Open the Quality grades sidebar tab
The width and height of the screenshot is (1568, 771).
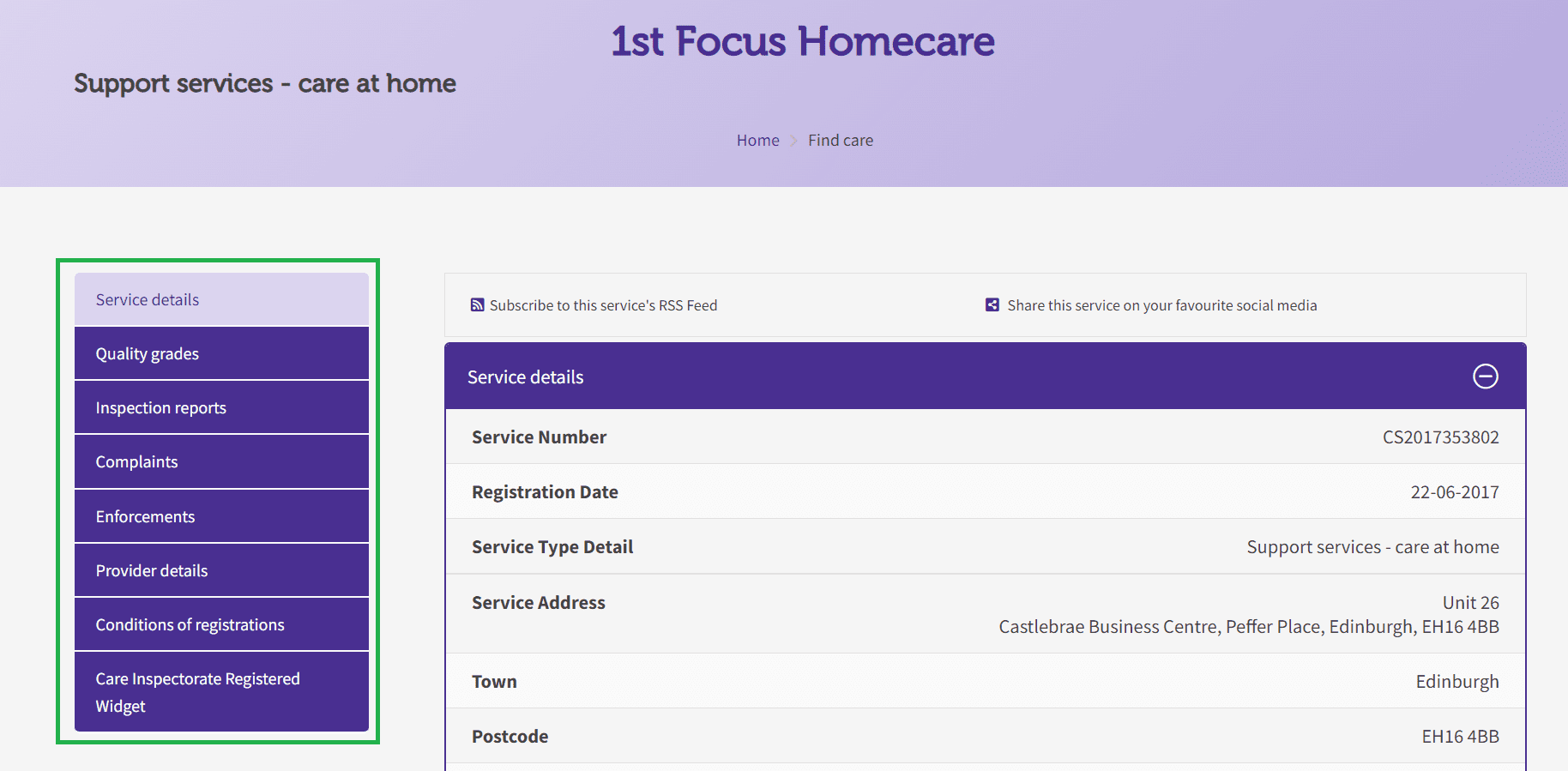[221, 353]
